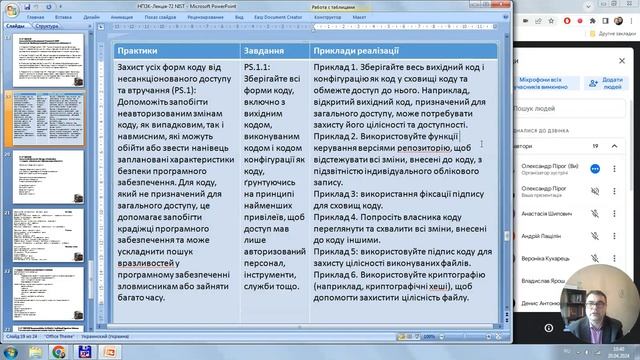640x360 pixels.
Task: Open the Рецензирование ribbon tab
Action: [x=205, y=17]
